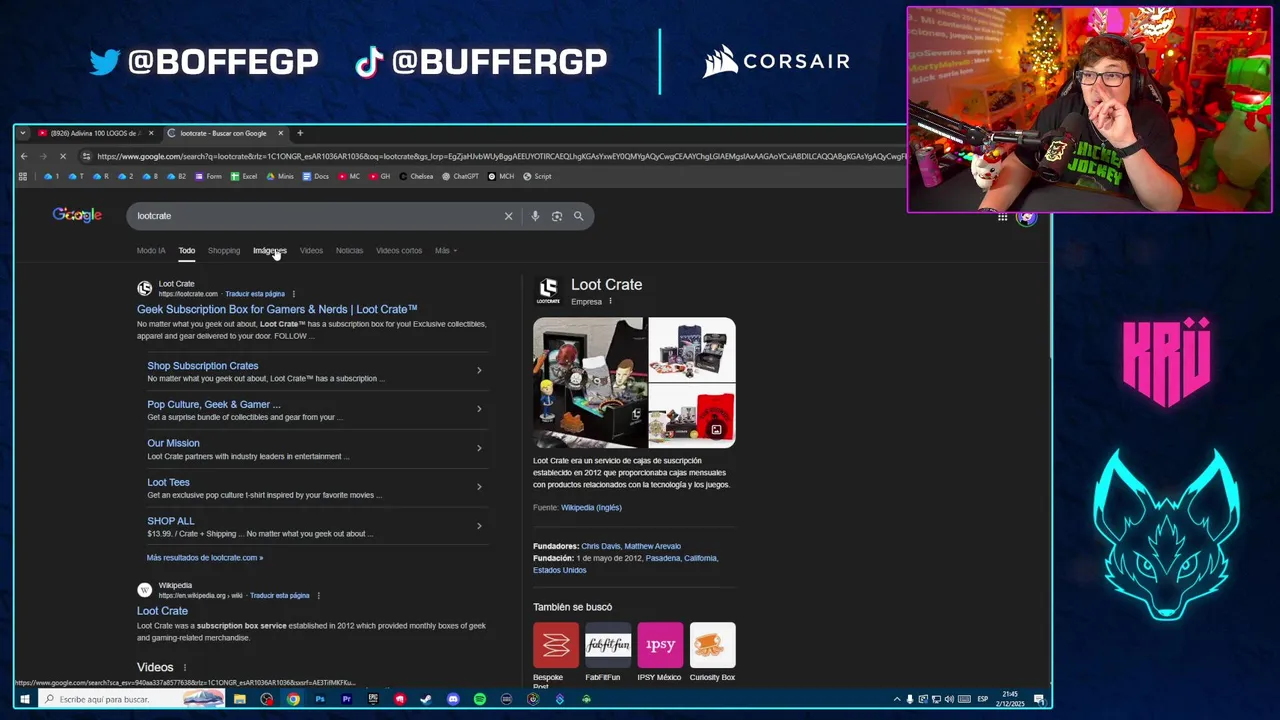Go back with the browser back arrow

(x=24, y=156)
